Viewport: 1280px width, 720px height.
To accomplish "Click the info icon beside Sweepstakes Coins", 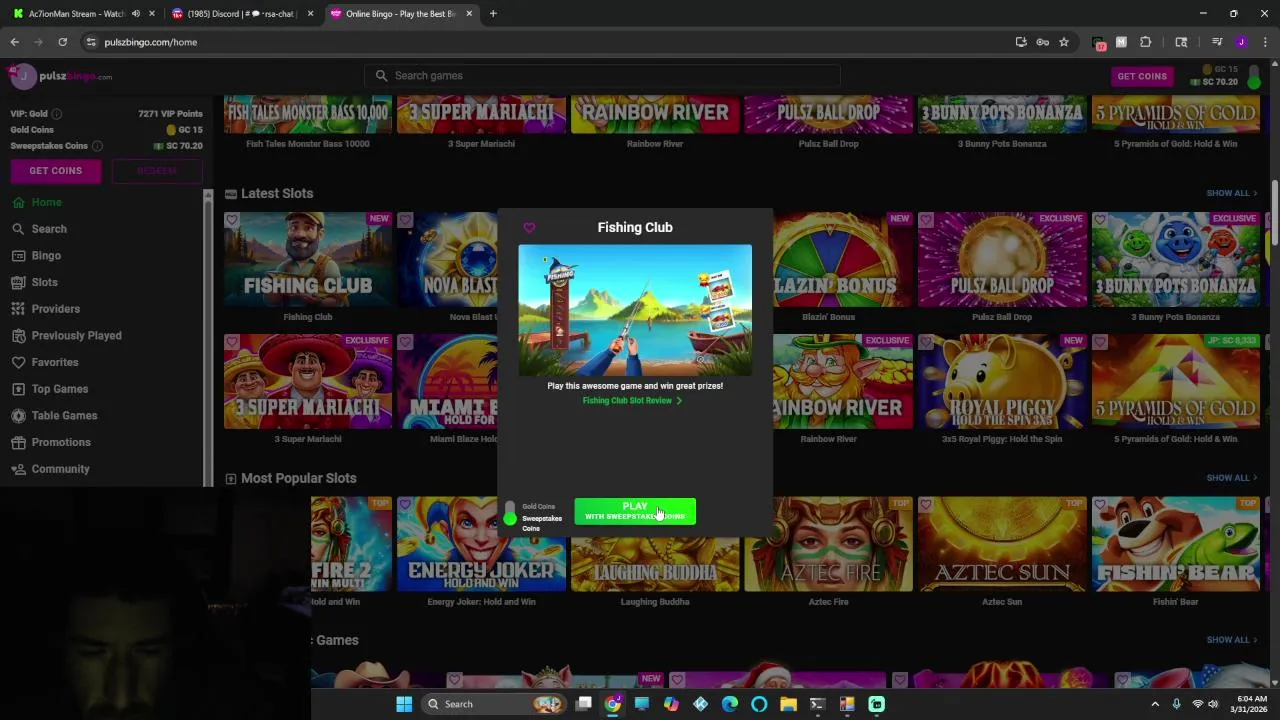I will point(97,146).
